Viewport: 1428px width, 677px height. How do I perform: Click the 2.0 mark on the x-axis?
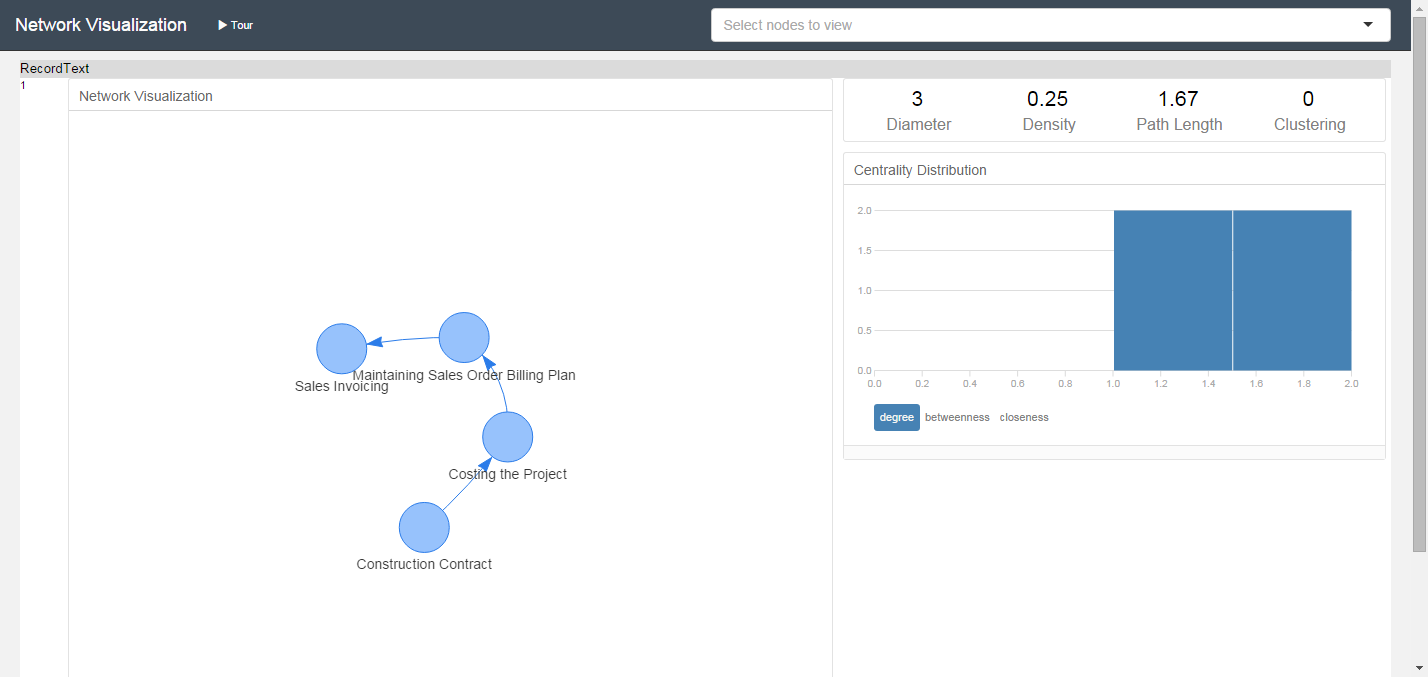pyautogui.click(x=1351, y=382)
